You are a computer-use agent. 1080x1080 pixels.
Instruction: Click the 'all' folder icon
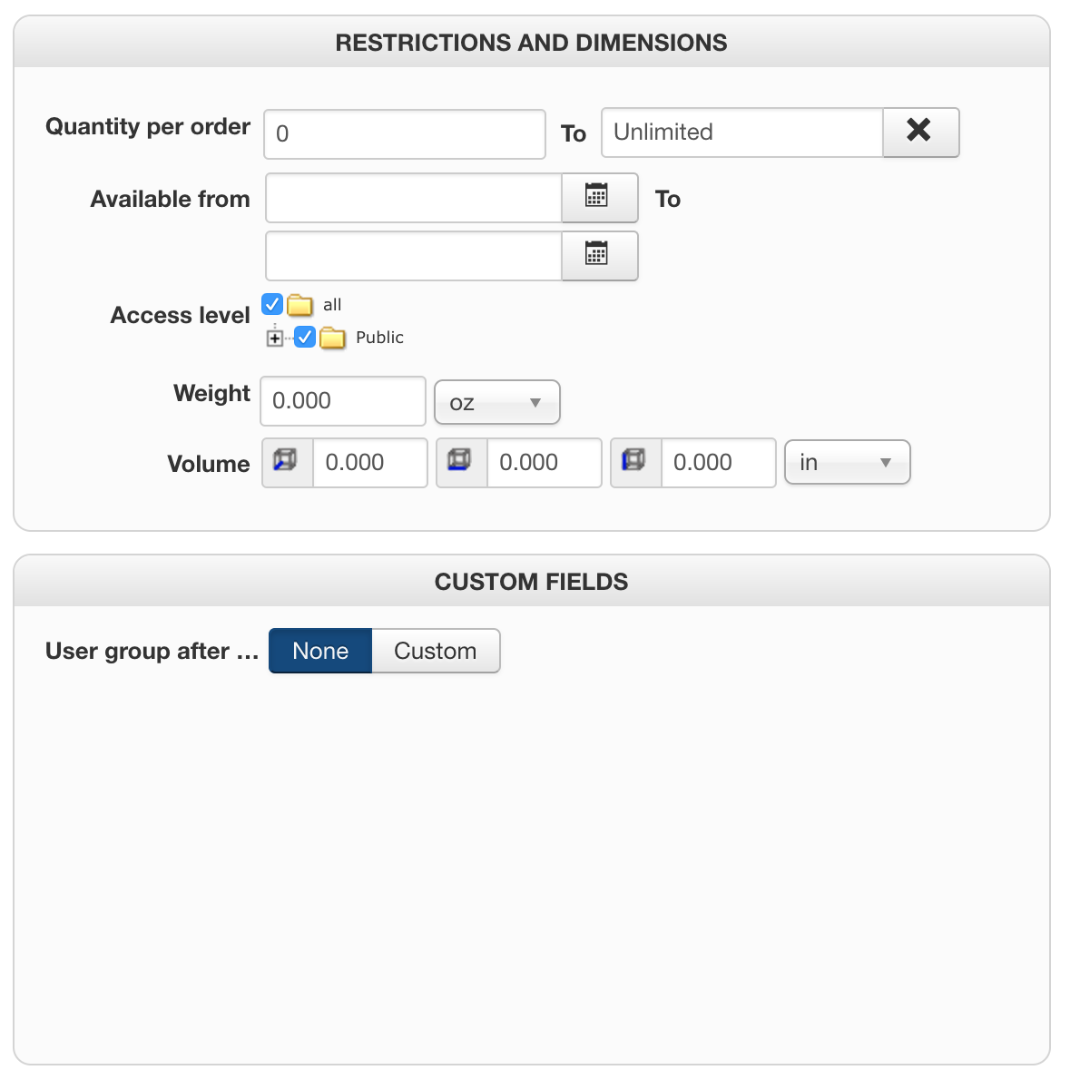coord(300,305)
